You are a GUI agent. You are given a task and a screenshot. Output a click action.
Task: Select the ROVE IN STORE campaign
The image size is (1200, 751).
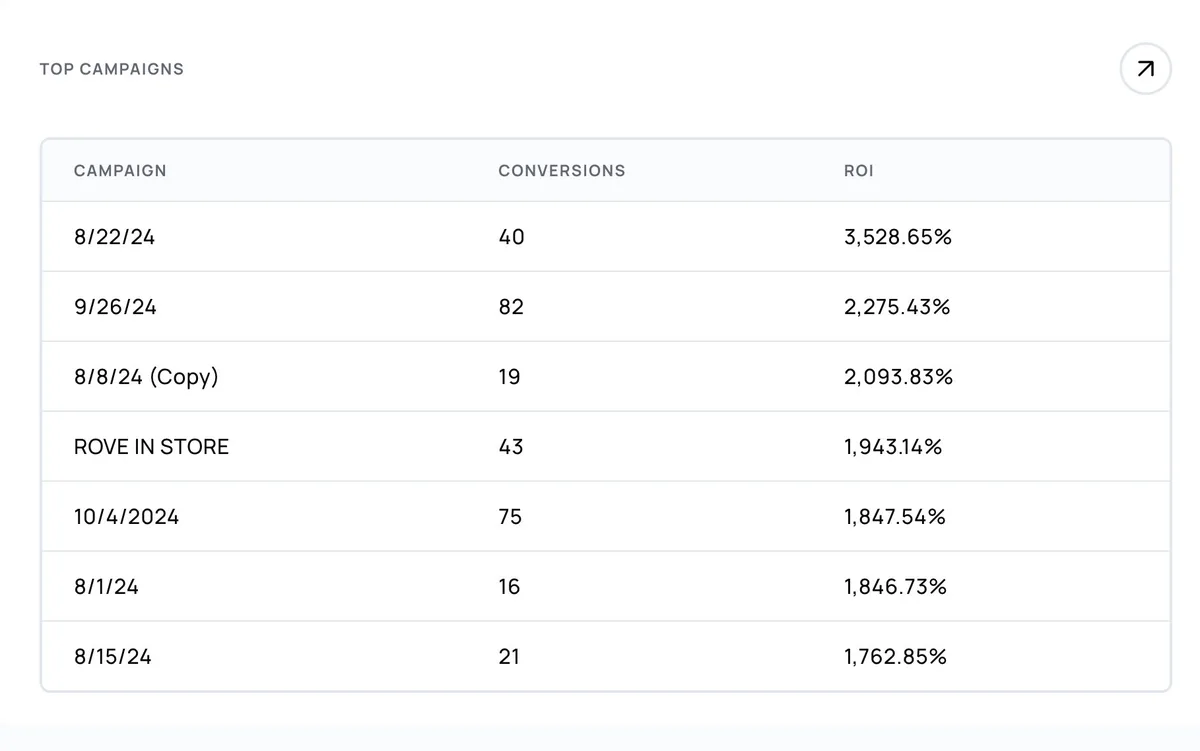click(x=151, y=447)
